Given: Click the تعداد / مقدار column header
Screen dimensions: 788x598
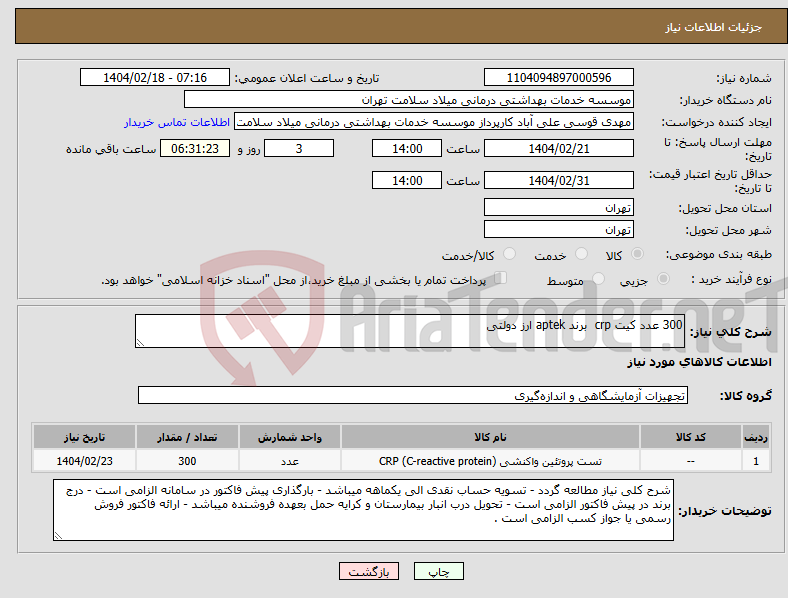Looking at the screenshot, I should [x=187, y=437].
